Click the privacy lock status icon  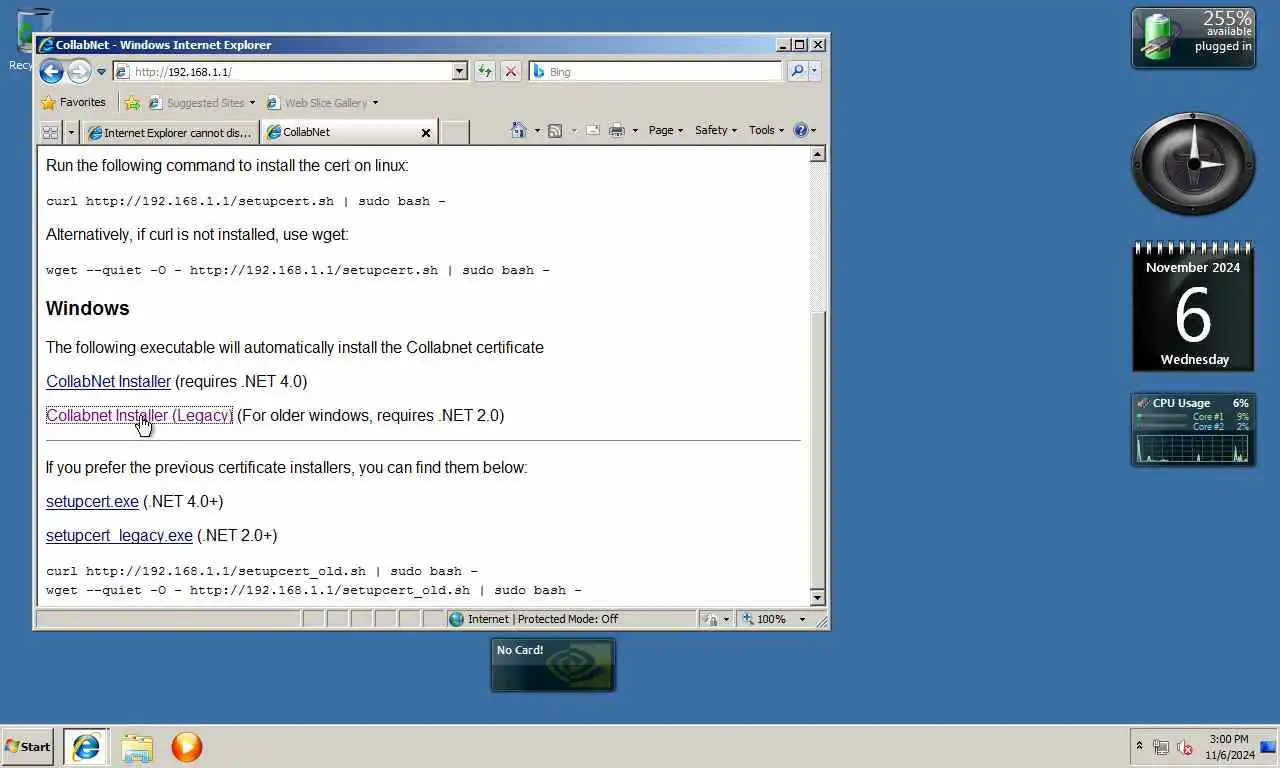click(x=710, y=619)
